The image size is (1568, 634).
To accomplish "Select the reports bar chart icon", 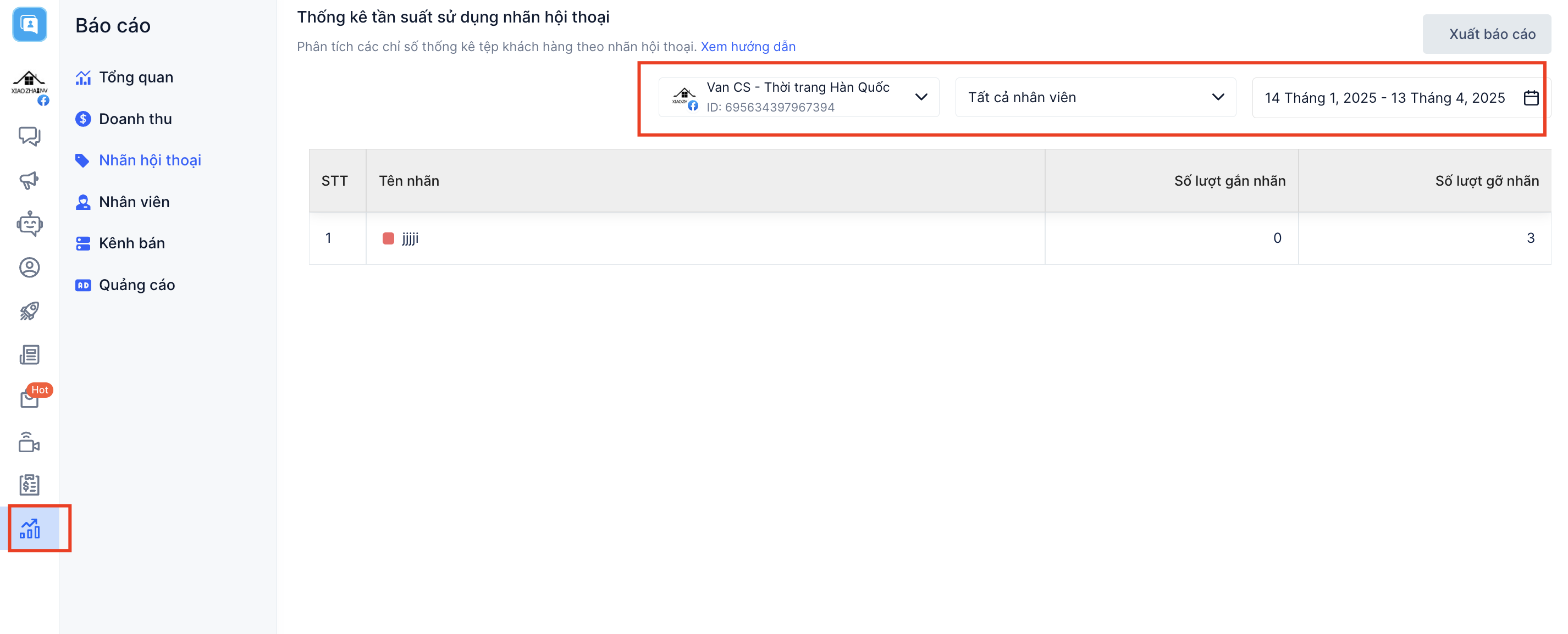I will pyautogui.click(x=30, y=528).
